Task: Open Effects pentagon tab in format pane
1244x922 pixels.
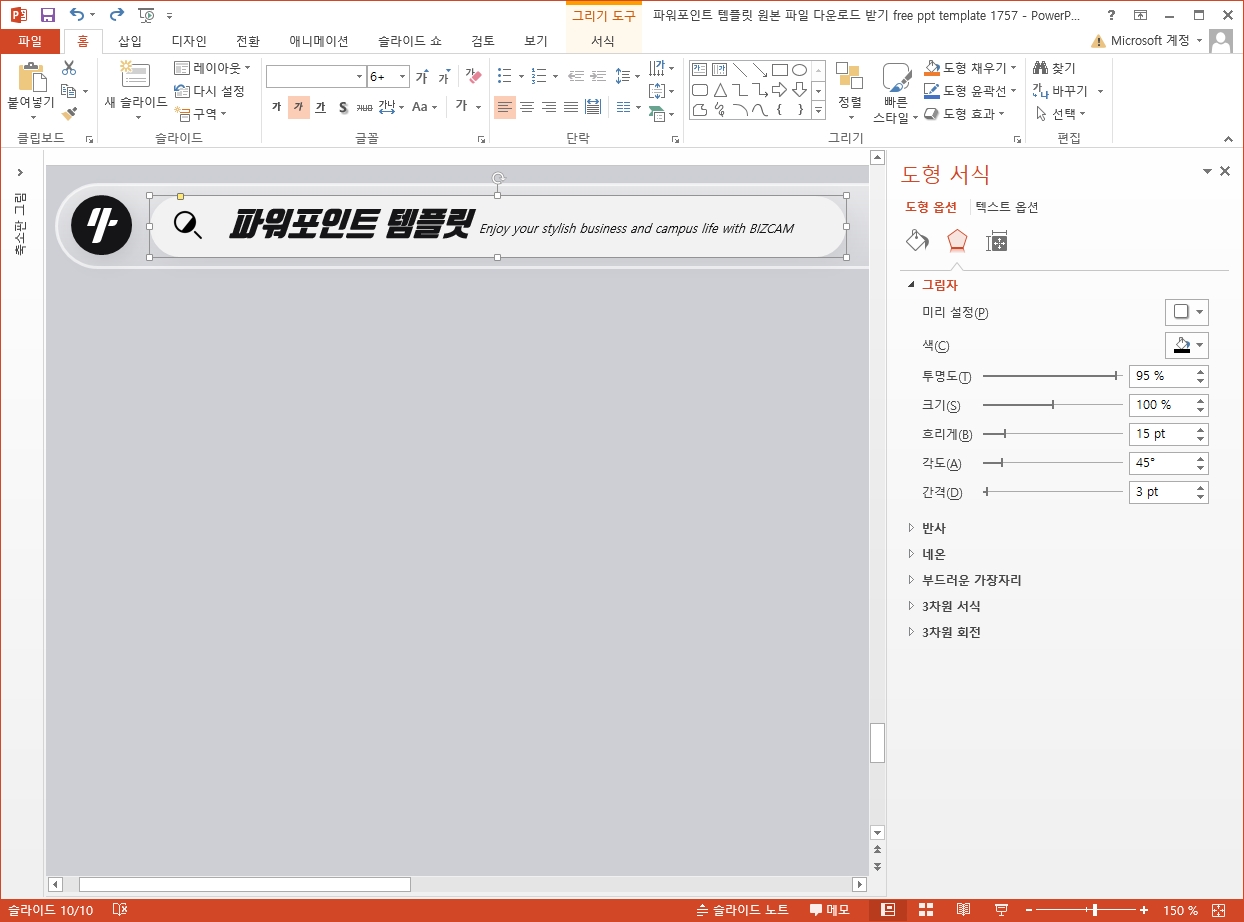Action: 957,240
